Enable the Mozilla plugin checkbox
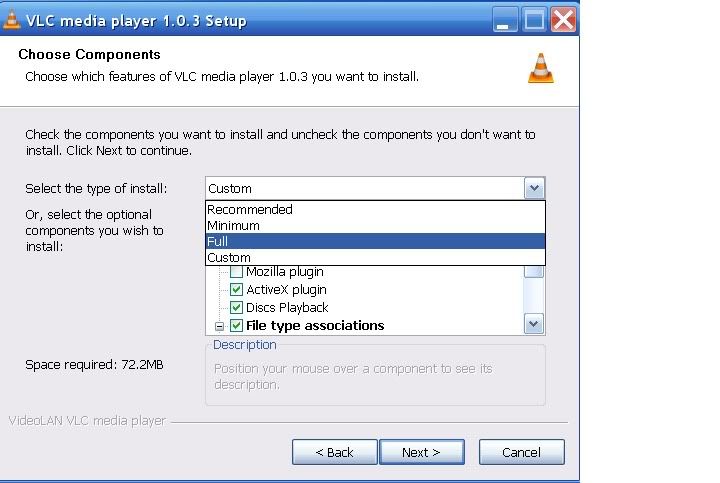Screen dimensions: 720x483 coord(236,271)
